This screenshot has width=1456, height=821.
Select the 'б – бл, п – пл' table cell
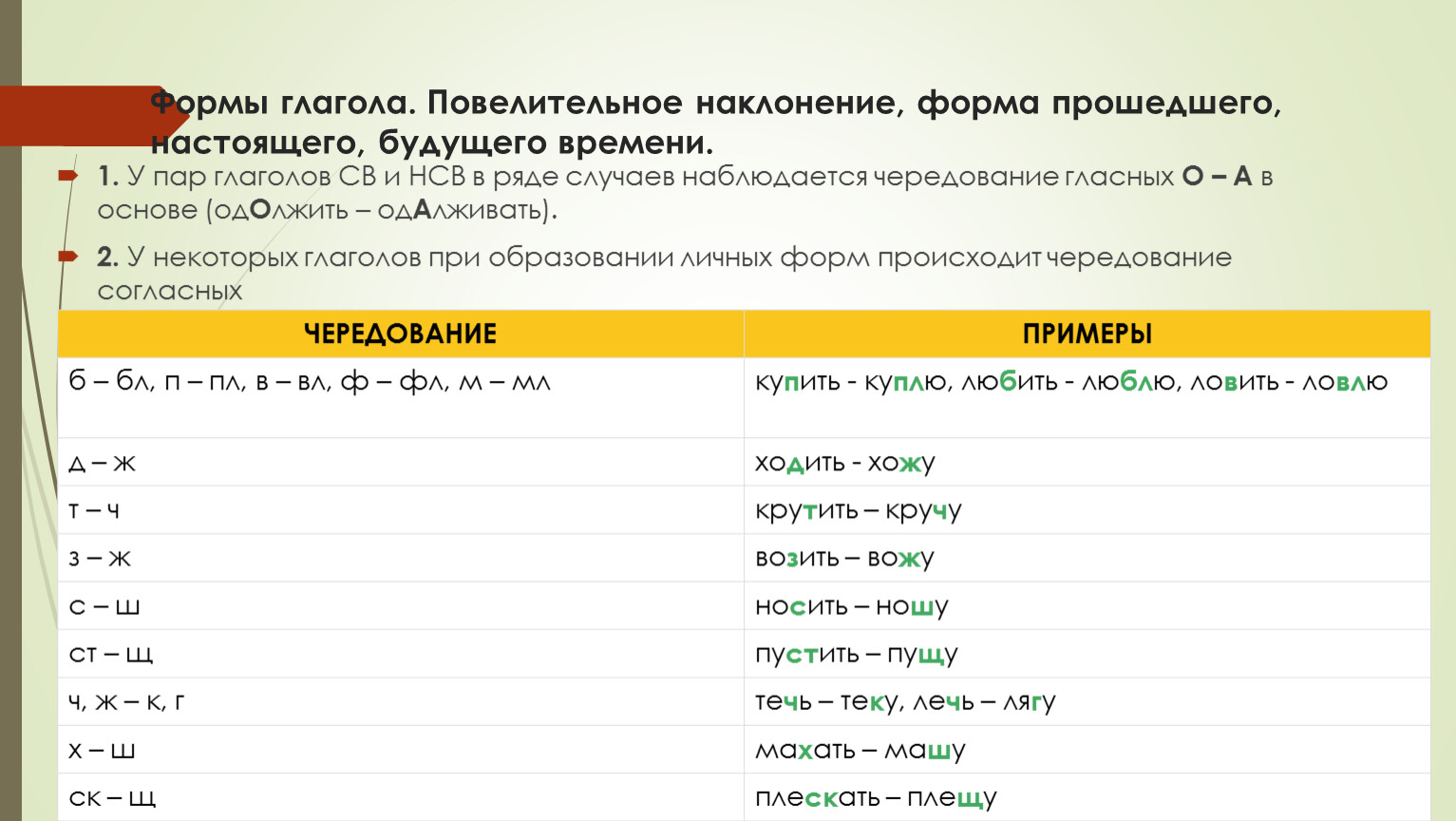[310, 382]
